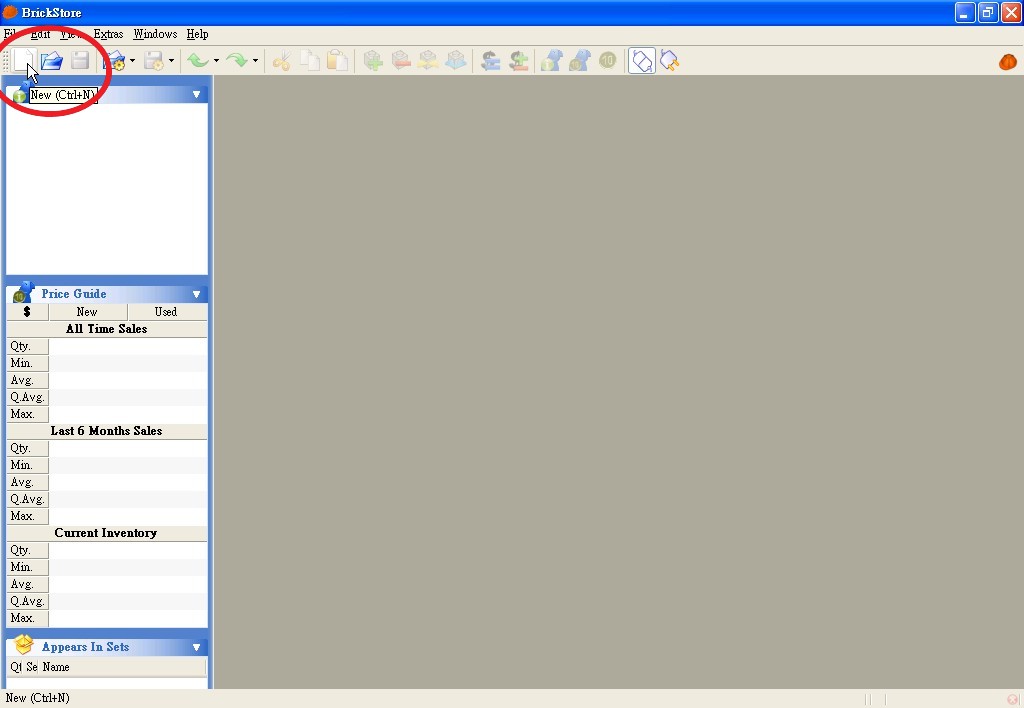Click the Se column header in Appears In Sets
Image resolution: width=1024 pixels, height=708 pixels.
(32, 667)
